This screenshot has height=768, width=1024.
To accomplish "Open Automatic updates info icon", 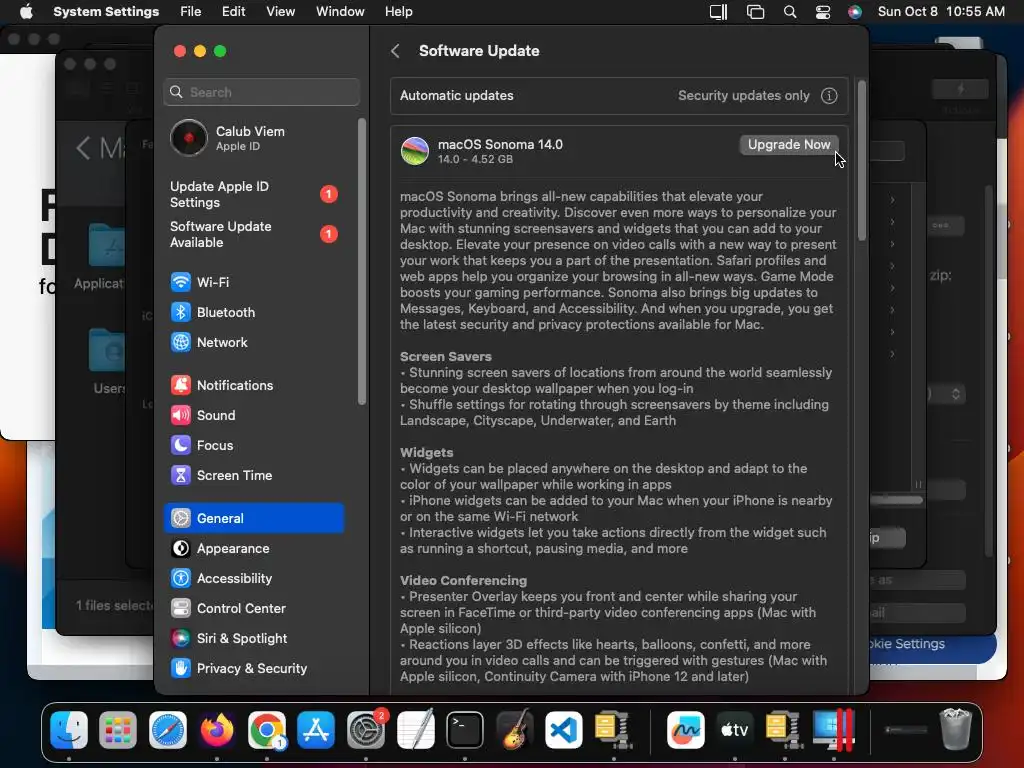I will coord(829,96).
